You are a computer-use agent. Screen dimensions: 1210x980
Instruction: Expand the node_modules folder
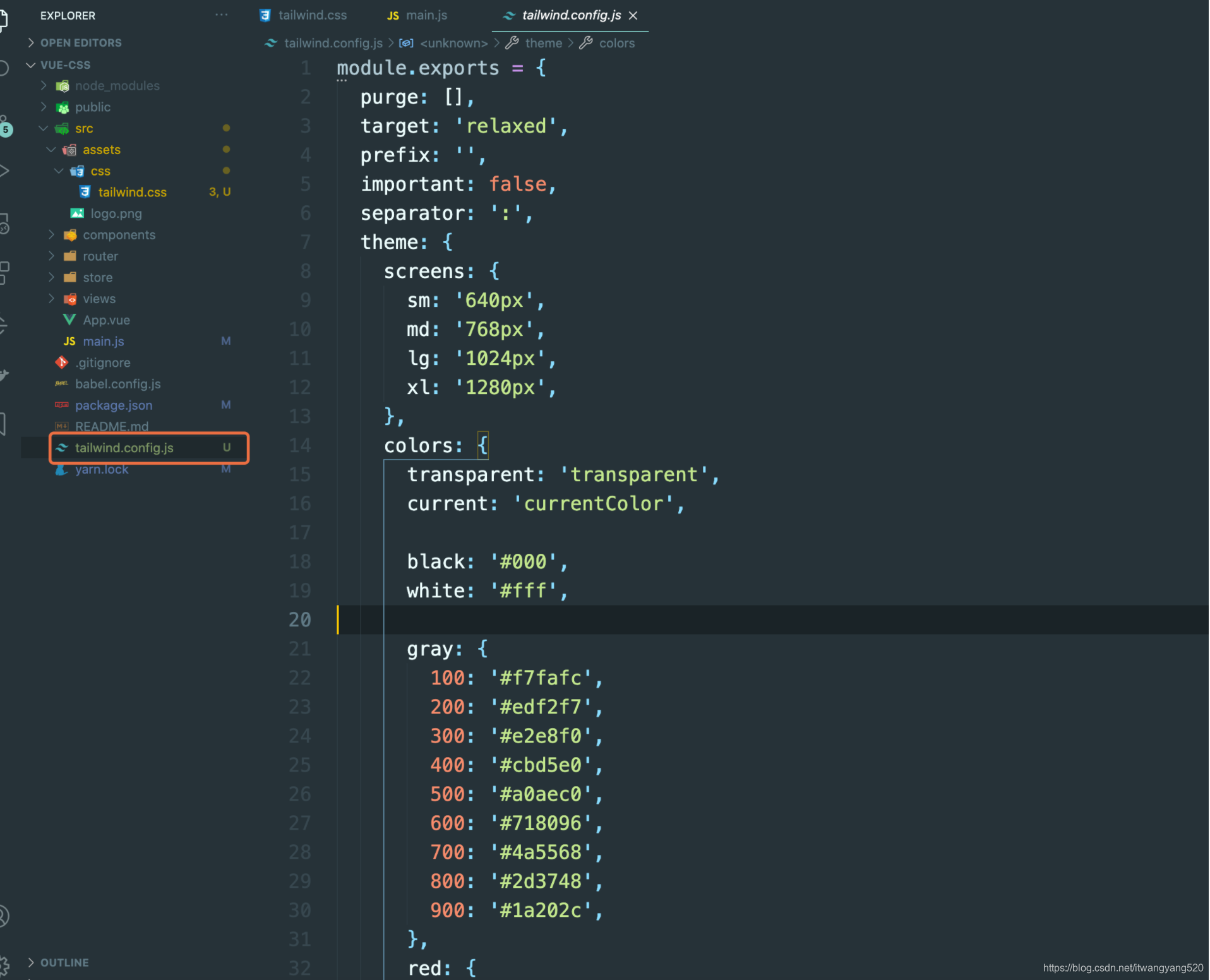(44, 85)
